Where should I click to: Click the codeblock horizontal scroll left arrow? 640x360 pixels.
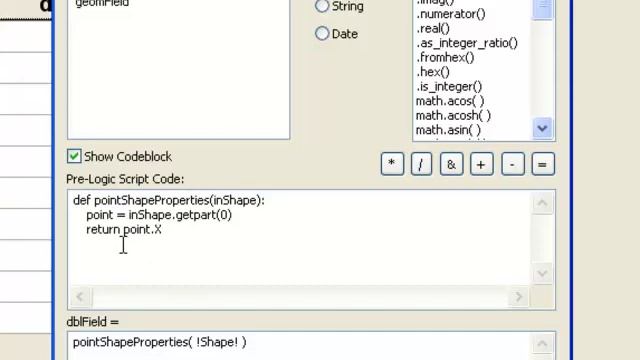click(x=80, y=297)
